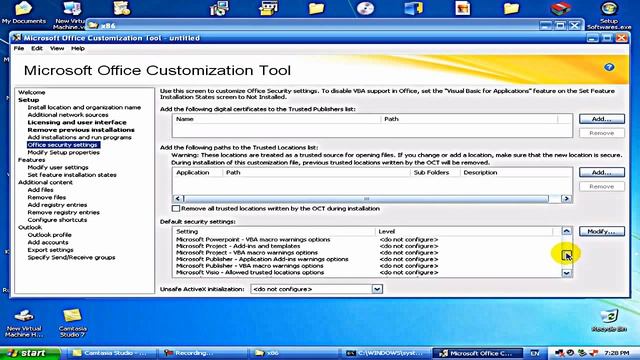Select Office security settings item
This screenshot has height=360, width=640.
tap(63, 145)
